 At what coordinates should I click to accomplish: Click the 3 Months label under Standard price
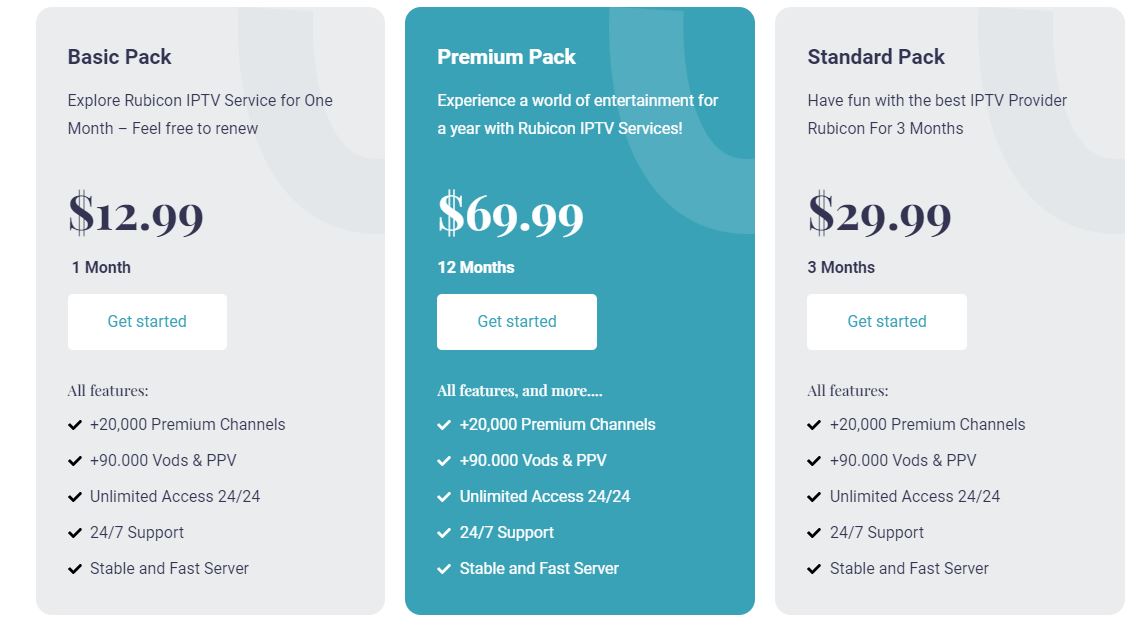pyautogui.click(x=840, y=267)
